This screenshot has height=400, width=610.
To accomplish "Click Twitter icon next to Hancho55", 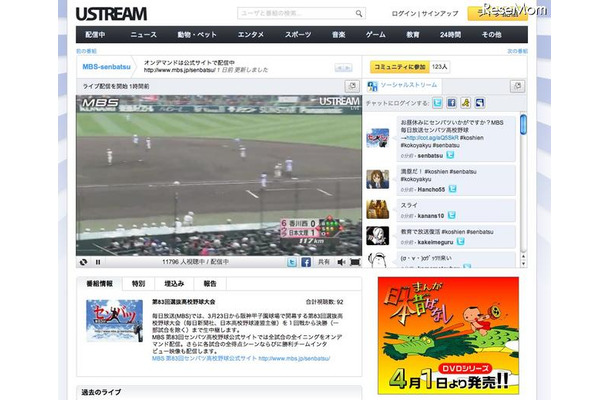I will click(452, 189).
